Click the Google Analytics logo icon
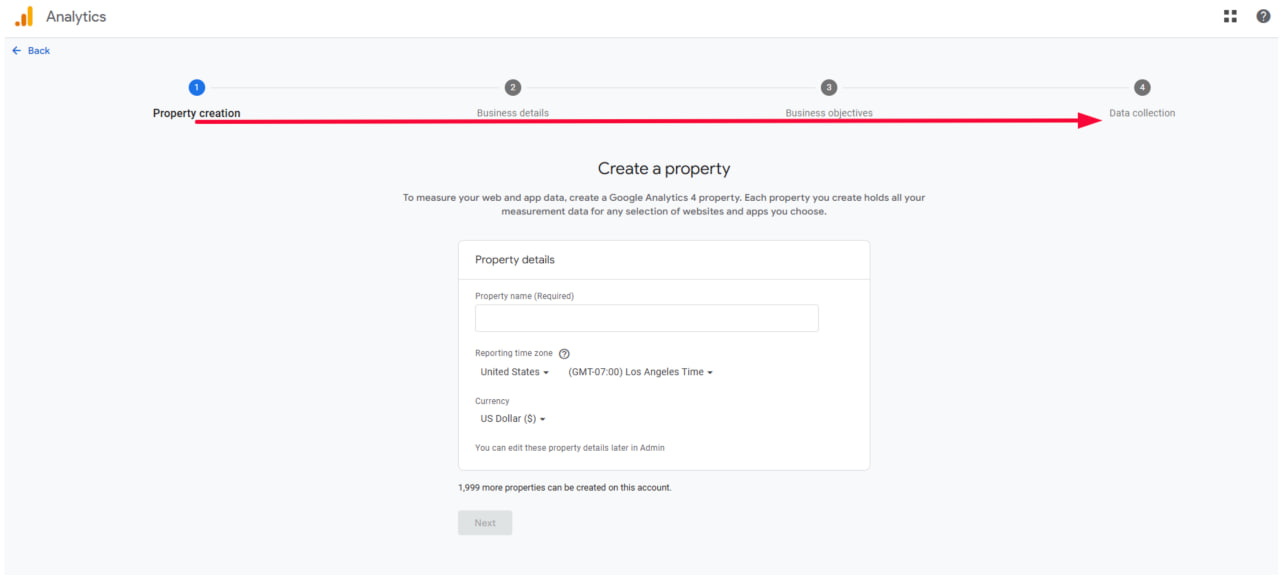1280x578 pixels. [24, 16]
